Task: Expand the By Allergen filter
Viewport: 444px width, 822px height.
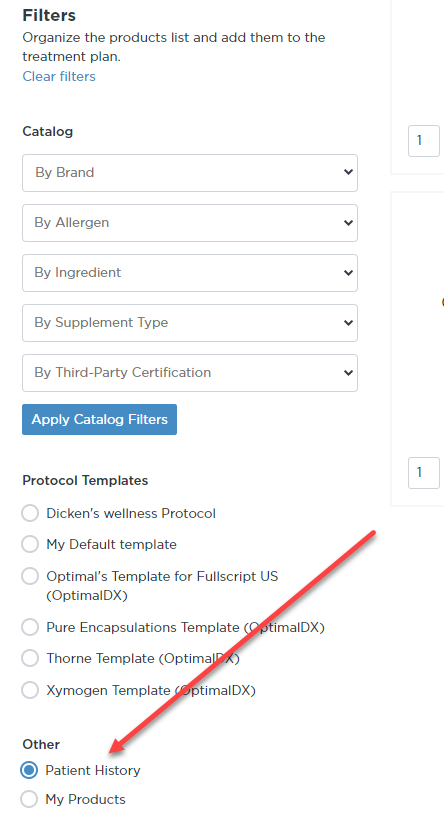Action: pos(190,223)
